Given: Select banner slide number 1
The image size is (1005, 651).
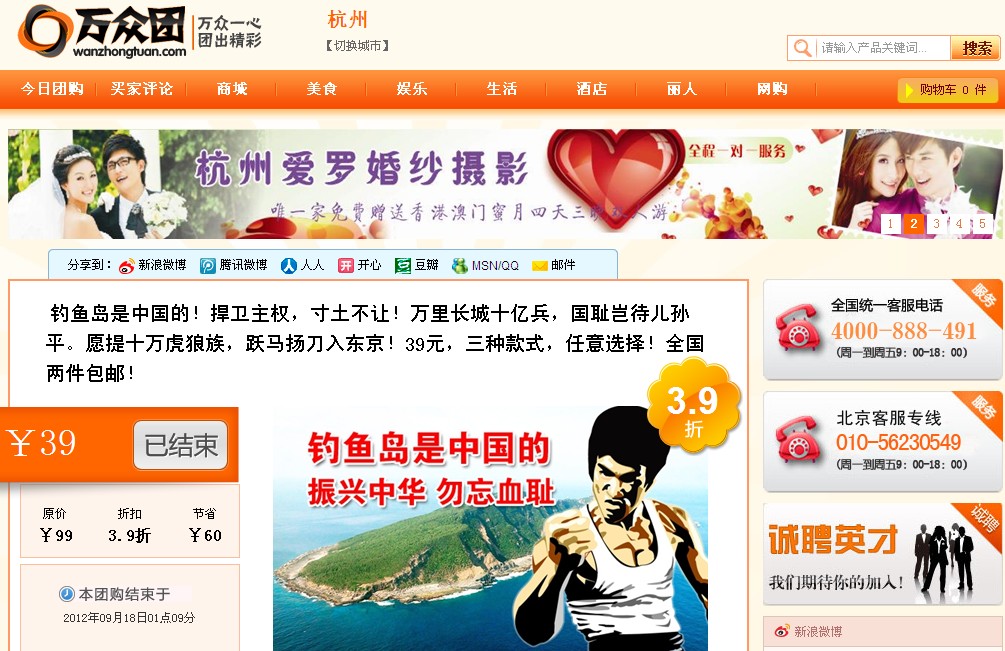Looking at the screenshot, I should 890,224.
